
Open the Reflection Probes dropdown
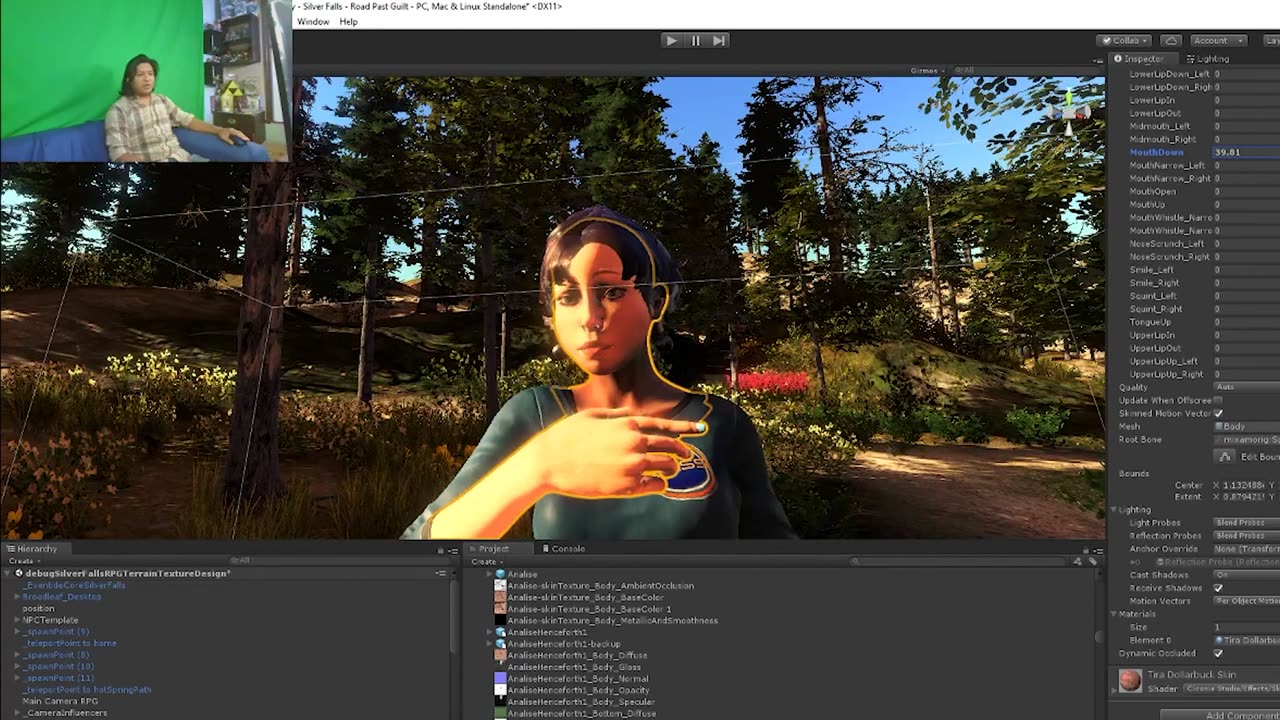(1247, 536)
